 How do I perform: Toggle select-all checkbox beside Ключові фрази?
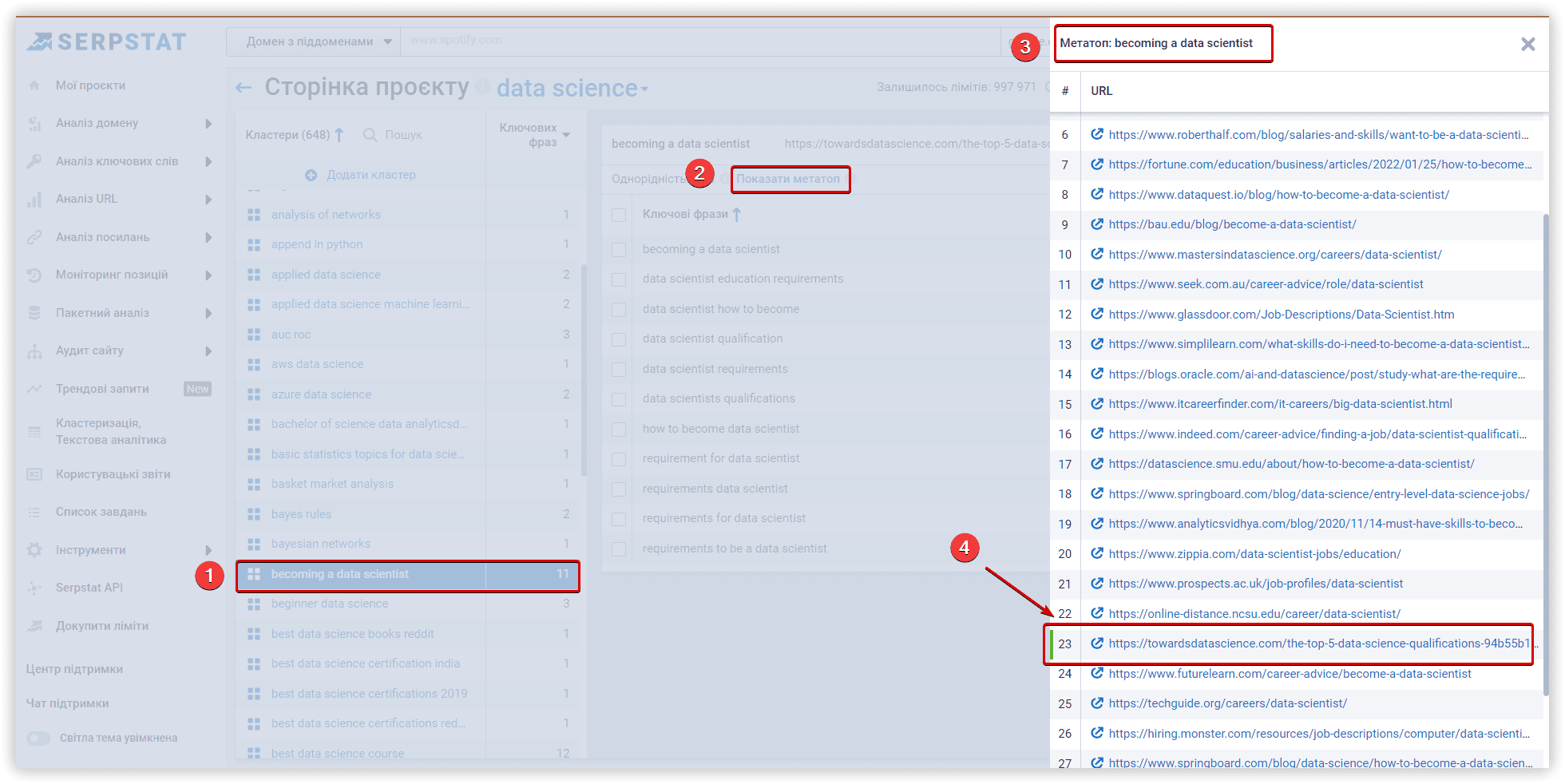pos(618,215)
